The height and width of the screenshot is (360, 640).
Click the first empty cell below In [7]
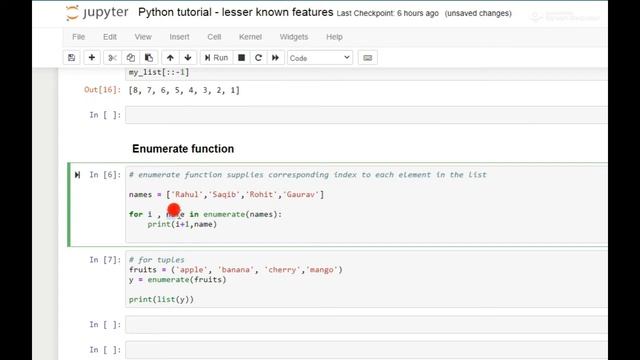pos(366,324)
